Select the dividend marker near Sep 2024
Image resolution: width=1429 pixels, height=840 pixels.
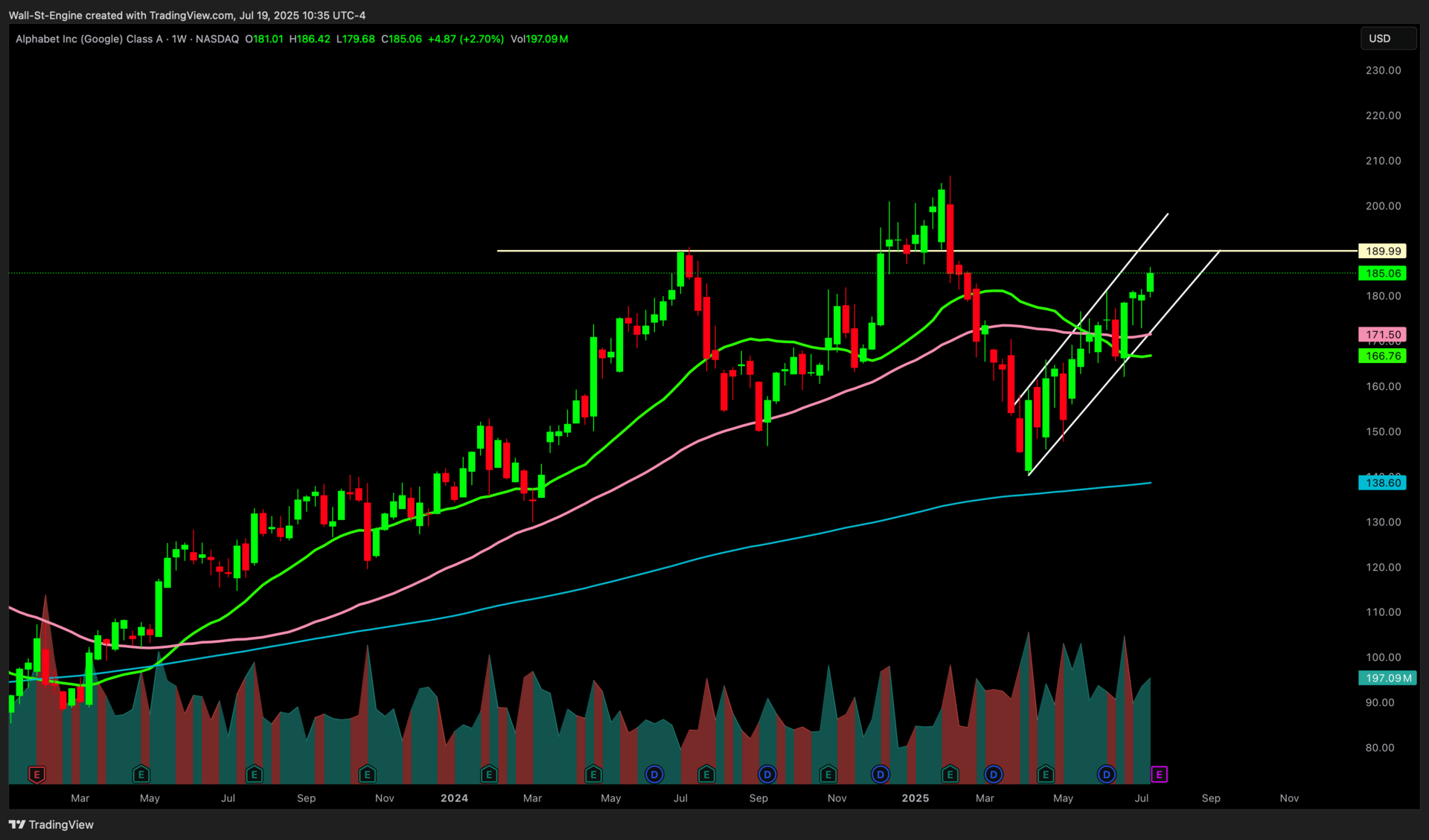coord(767,775)
